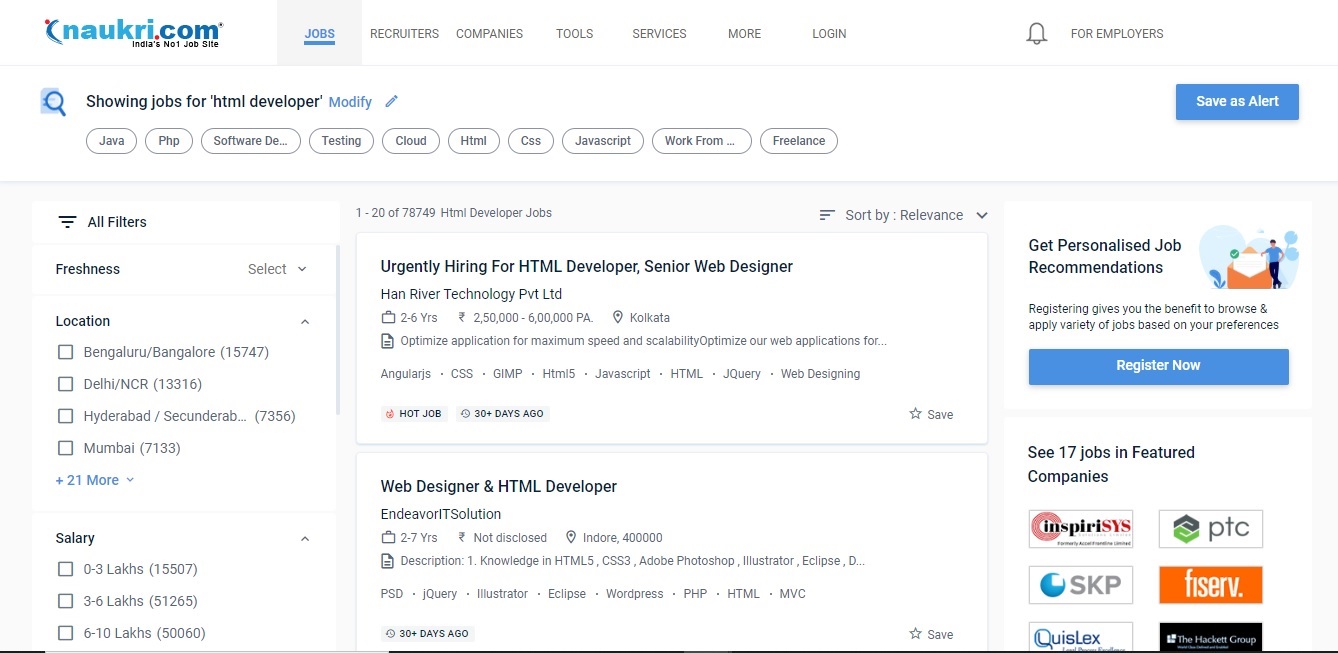The image size is (1338, 653).
Task: Click the notification bell icon
Action: tap(1037, 34)
